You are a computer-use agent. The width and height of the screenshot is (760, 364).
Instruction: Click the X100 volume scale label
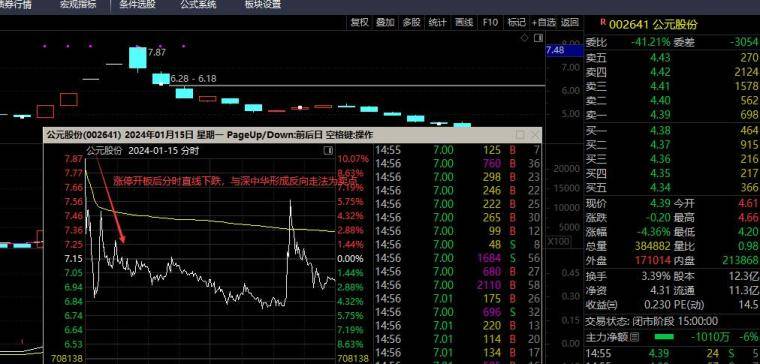pos(558,241)
